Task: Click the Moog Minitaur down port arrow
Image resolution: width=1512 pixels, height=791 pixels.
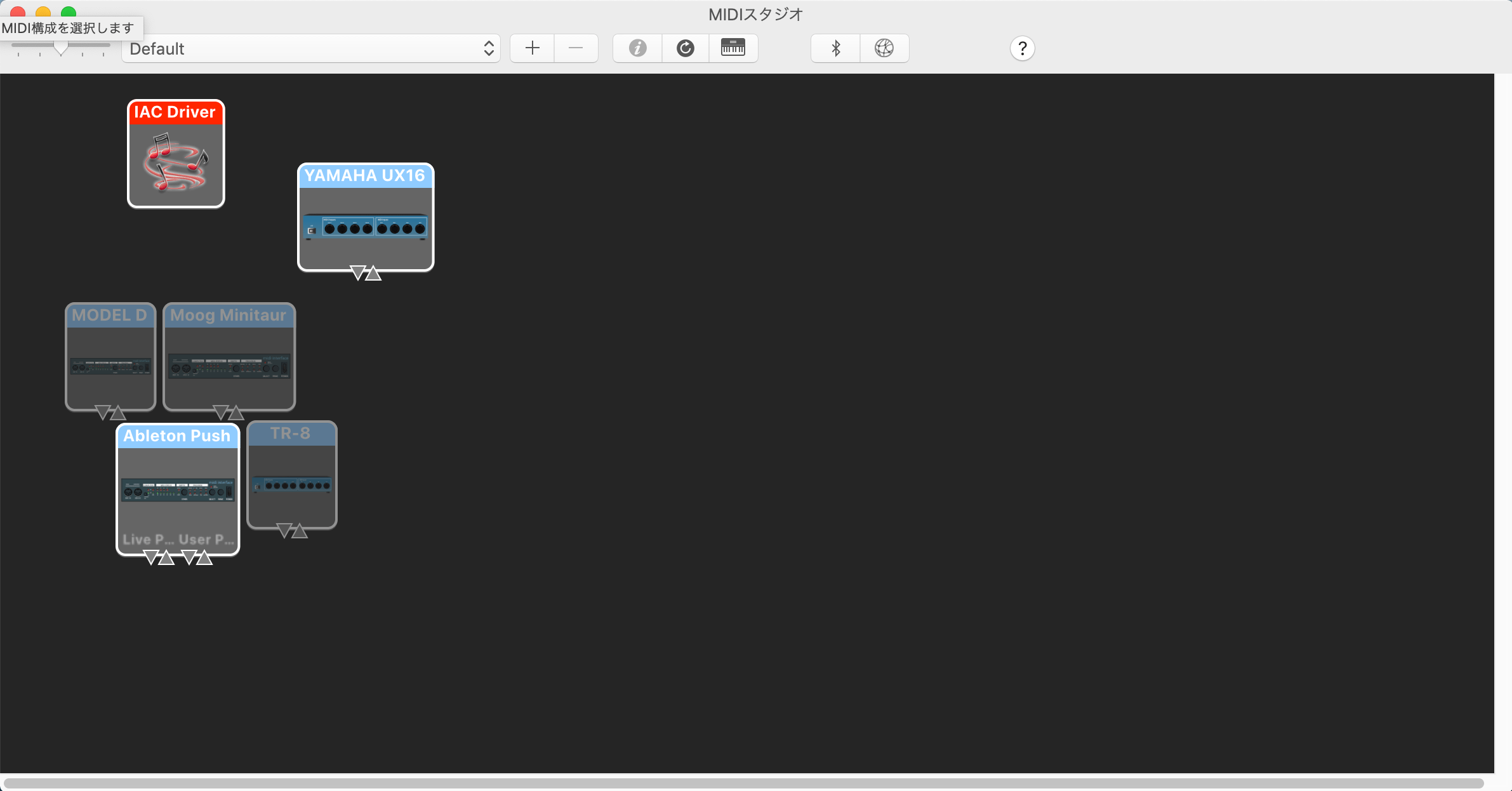Action: (221, 413)
